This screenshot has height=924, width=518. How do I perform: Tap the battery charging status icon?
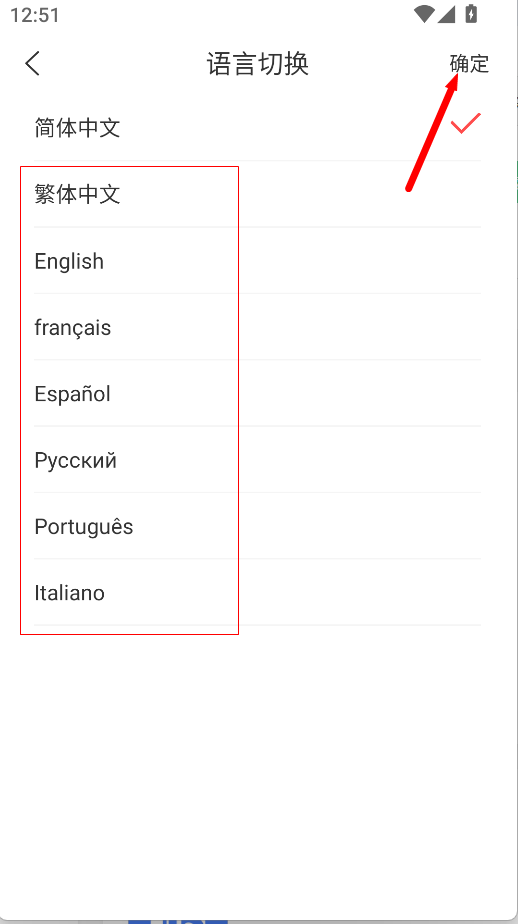[471, 13]
